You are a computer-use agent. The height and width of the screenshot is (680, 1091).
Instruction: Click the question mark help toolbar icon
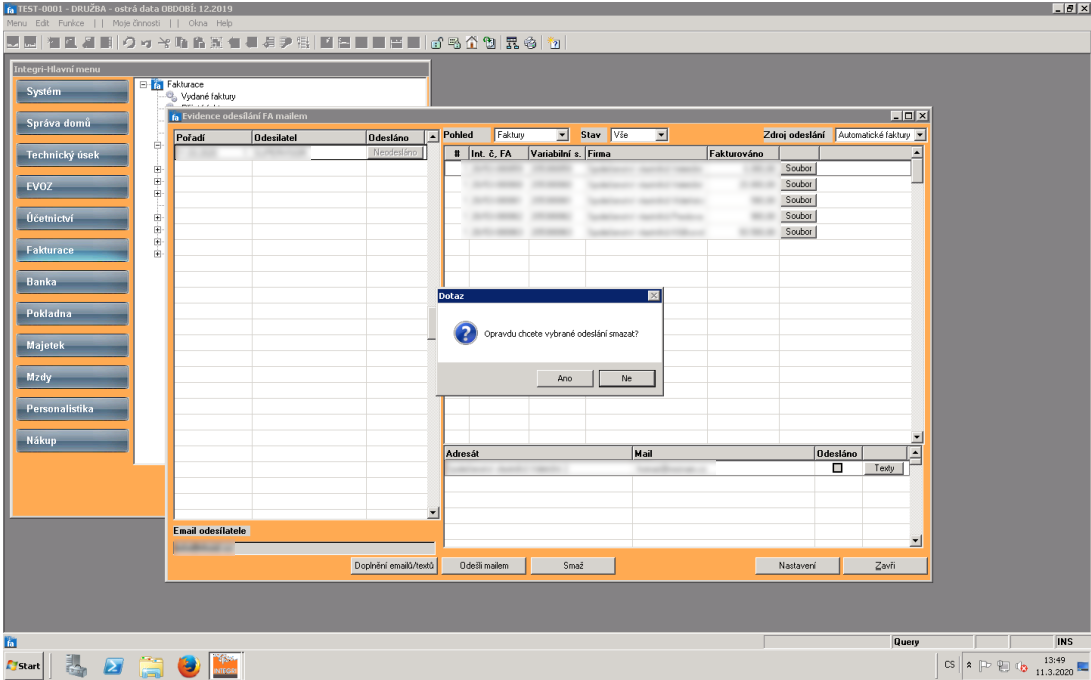[x=554, y=42]
